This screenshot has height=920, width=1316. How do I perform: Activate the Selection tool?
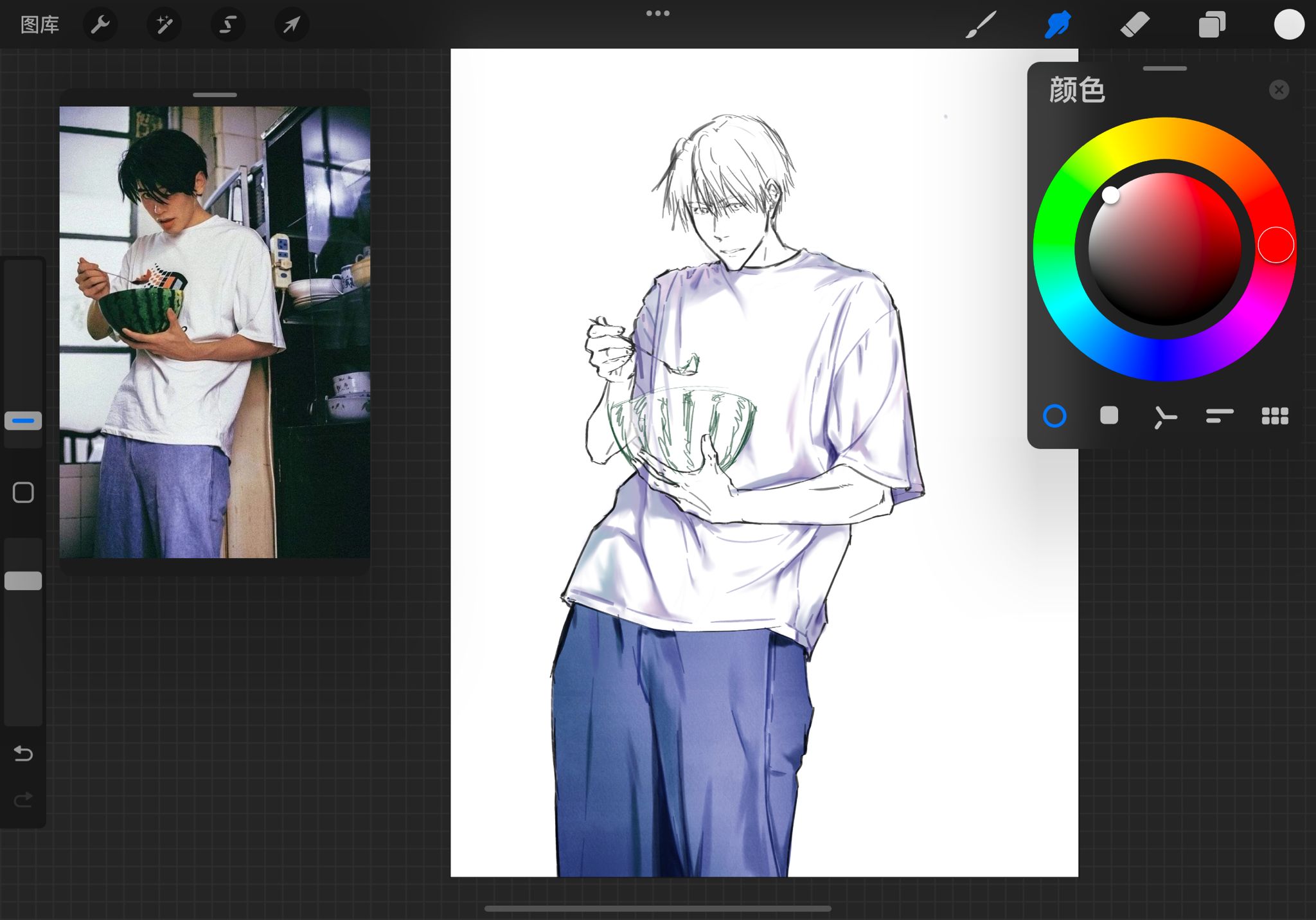(x=227, y=25)
